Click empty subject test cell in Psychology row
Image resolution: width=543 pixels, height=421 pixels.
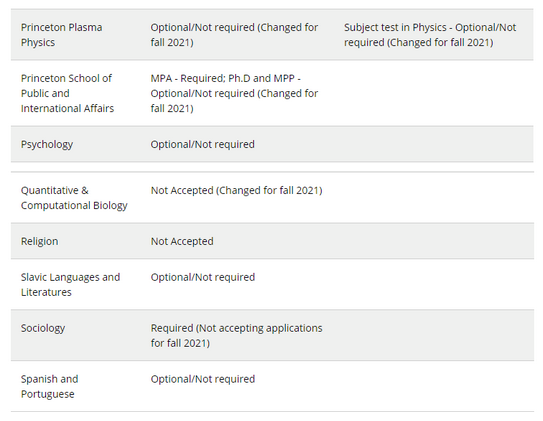(x=433, y=144)
